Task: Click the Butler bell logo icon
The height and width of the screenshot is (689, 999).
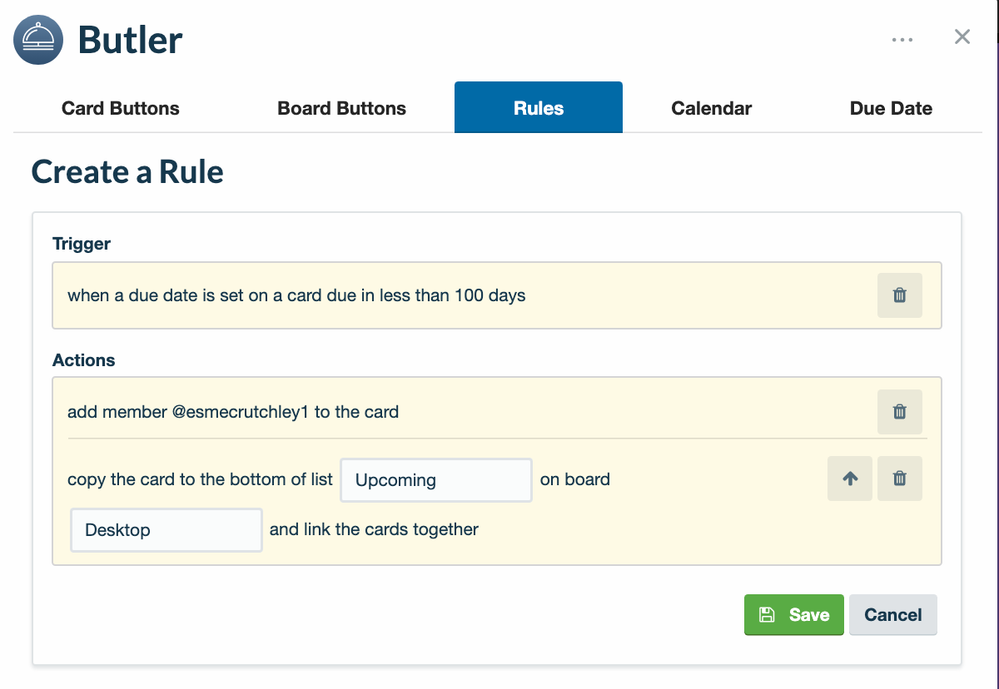Action: coord(38,40)
